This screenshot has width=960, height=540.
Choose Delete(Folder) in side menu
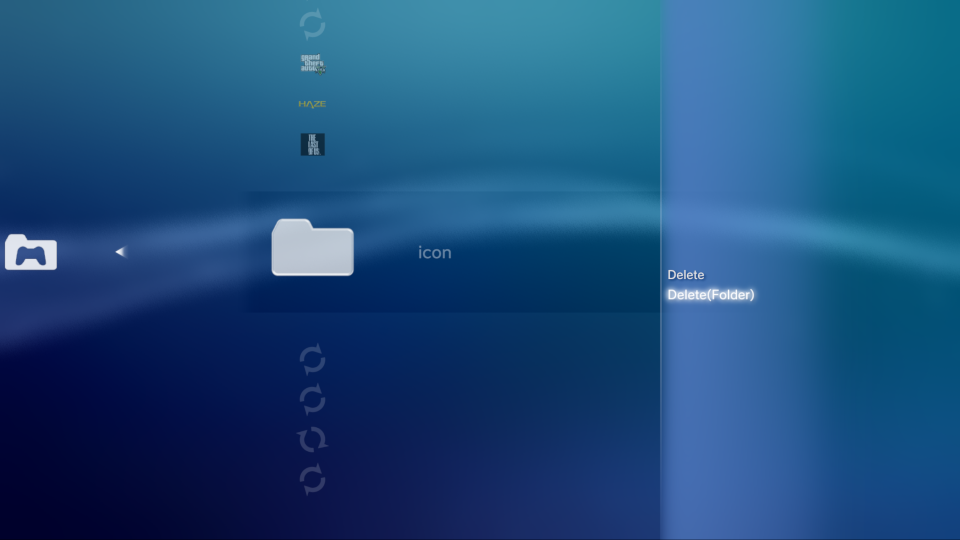[x=711, y=295]
